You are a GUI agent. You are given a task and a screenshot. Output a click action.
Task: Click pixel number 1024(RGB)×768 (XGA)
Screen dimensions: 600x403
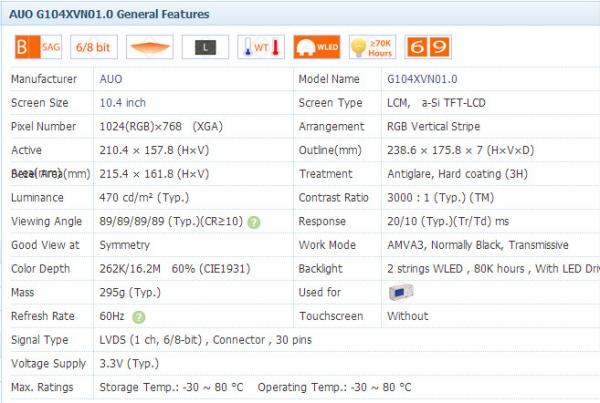coord(161,127)
